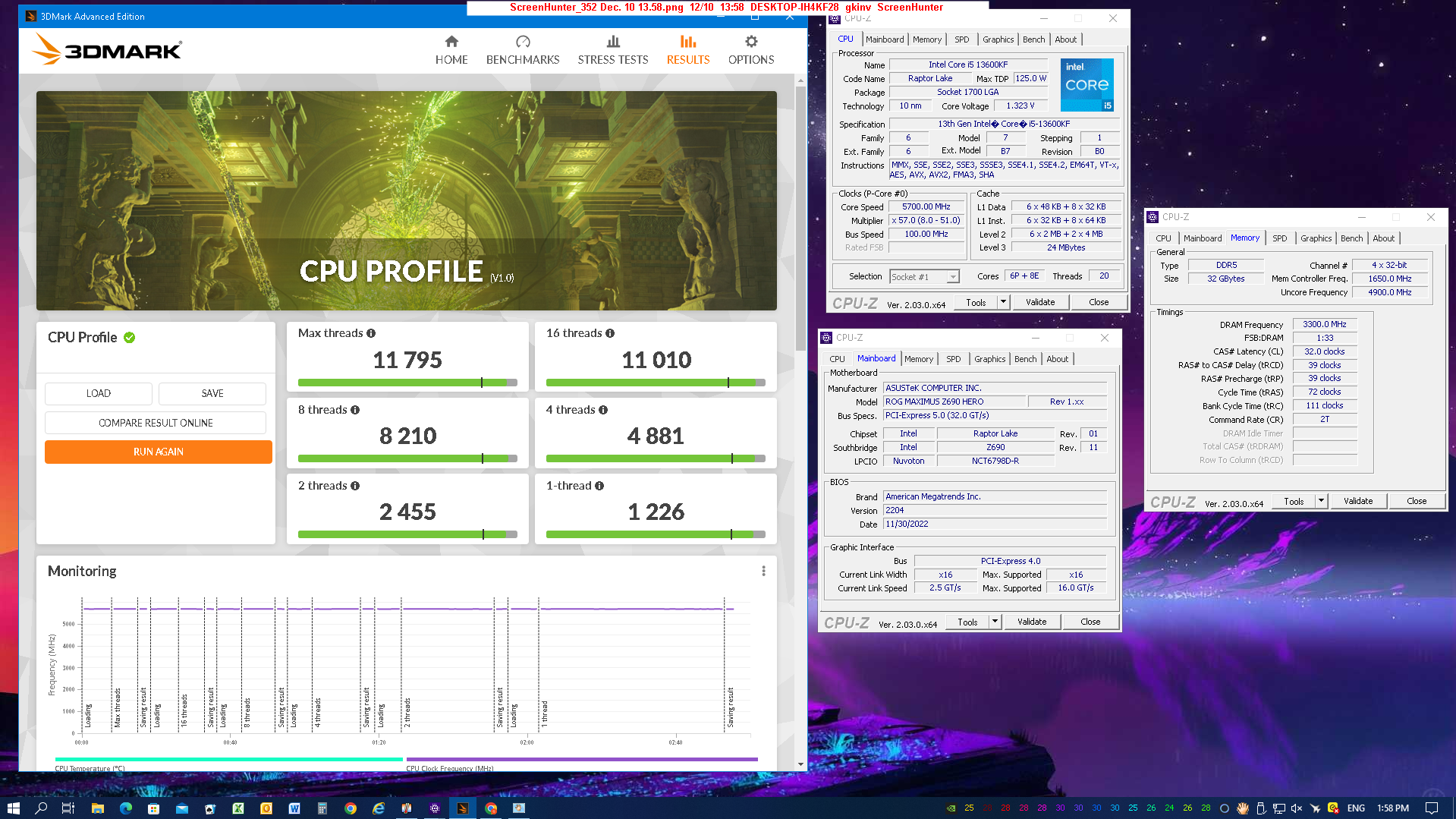Click Max threads score progress bar
1456x819 pixels.
tap(407, 383)
